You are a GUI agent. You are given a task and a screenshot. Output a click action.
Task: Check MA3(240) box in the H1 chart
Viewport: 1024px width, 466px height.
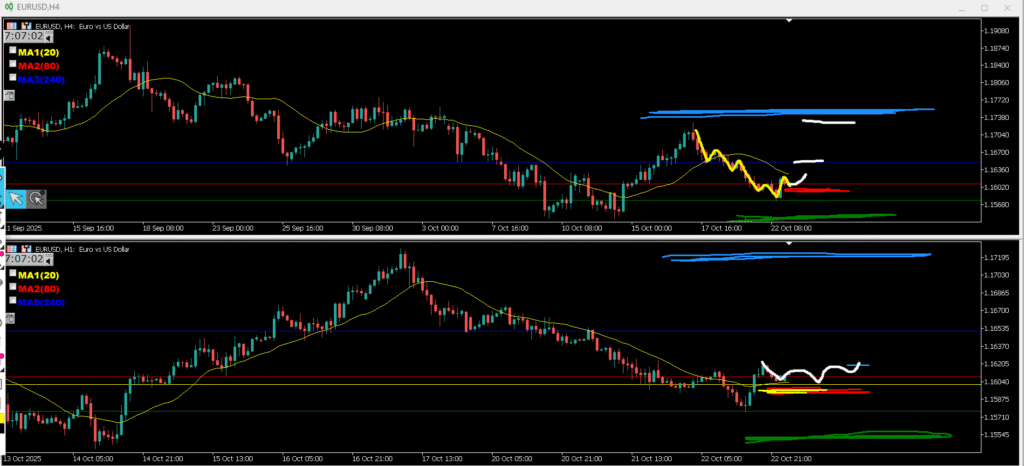pyautogui.click(x=12, y=301)
